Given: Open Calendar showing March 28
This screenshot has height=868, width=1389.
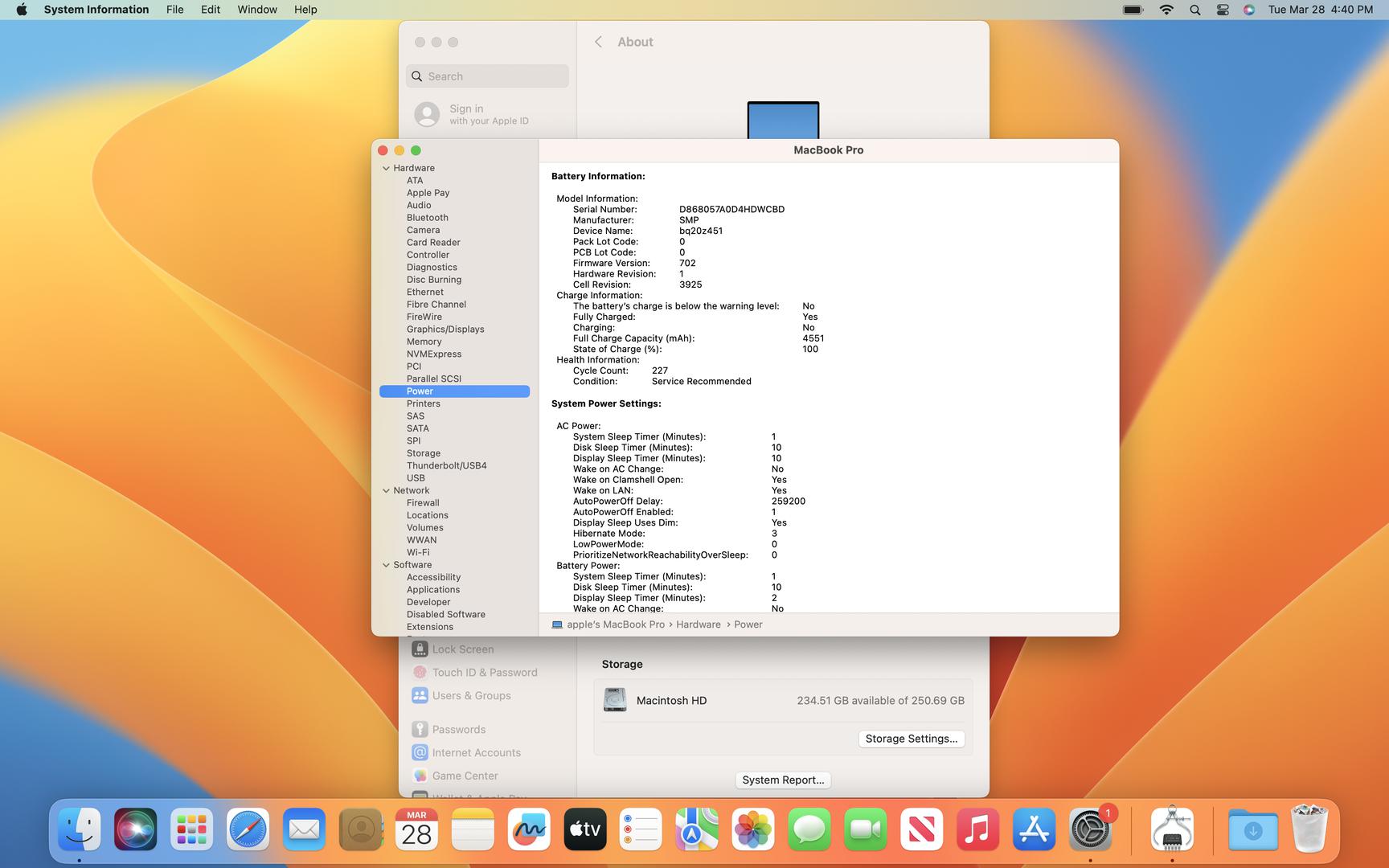Looking at the screenshot, I should point(416,829).
